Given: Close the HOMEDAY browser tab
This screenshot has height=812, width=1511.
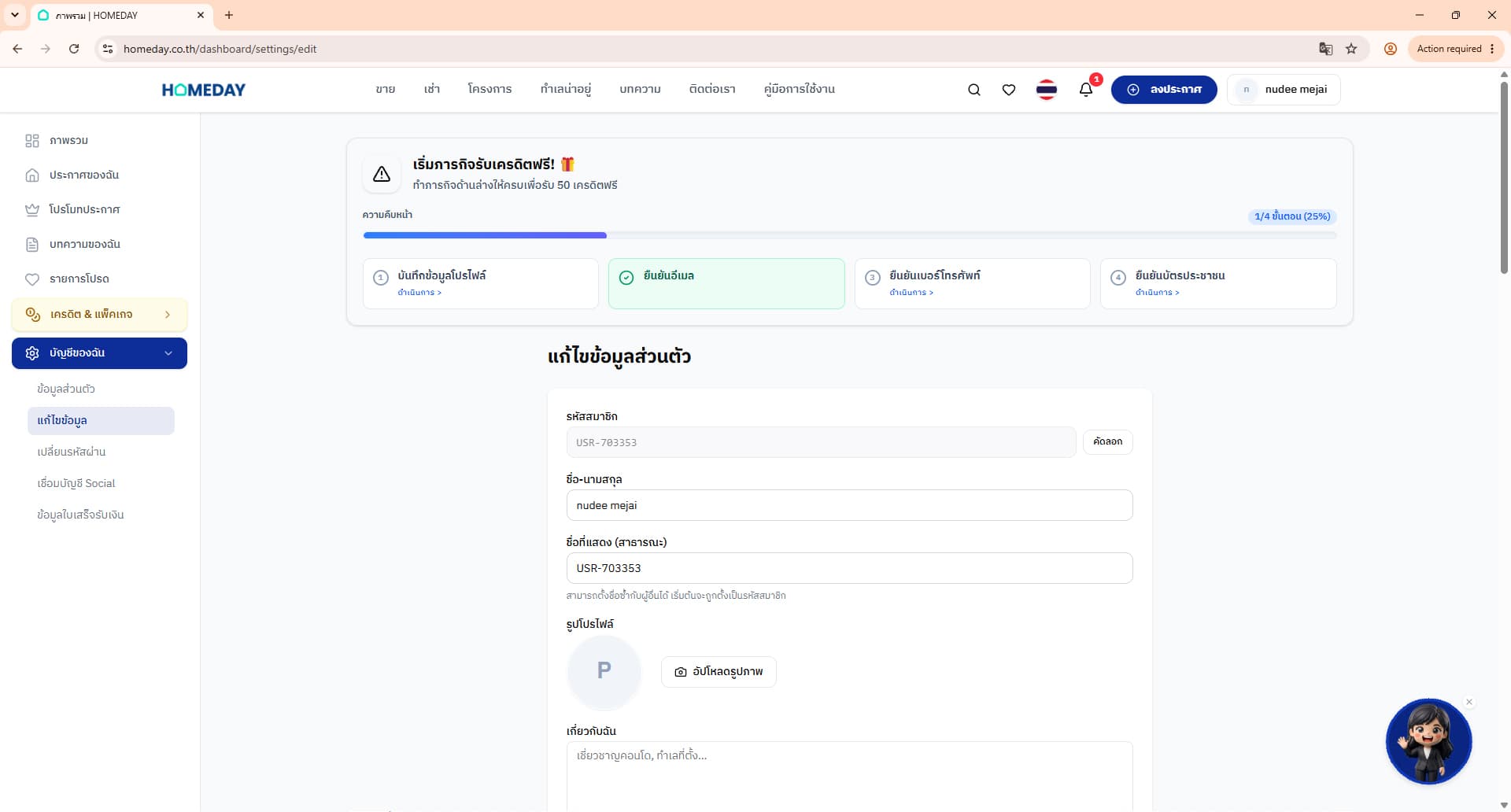Looking at the screenshot, I should pos(201,15).
